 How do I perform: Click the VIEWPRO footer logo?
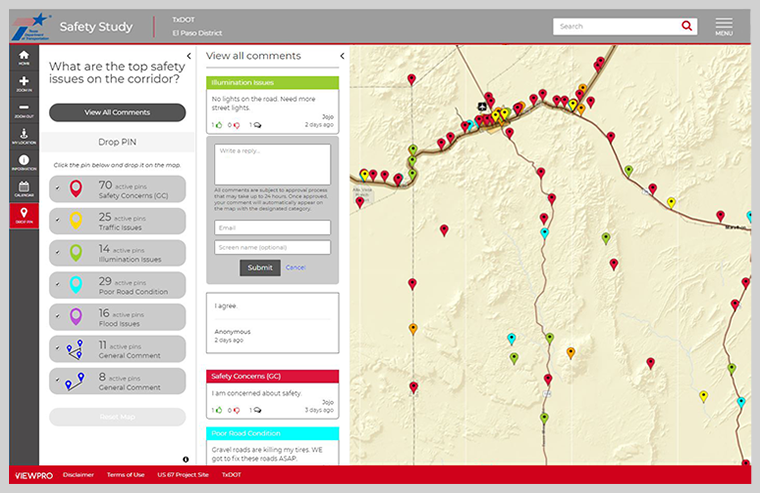click(x=33, y=476)
